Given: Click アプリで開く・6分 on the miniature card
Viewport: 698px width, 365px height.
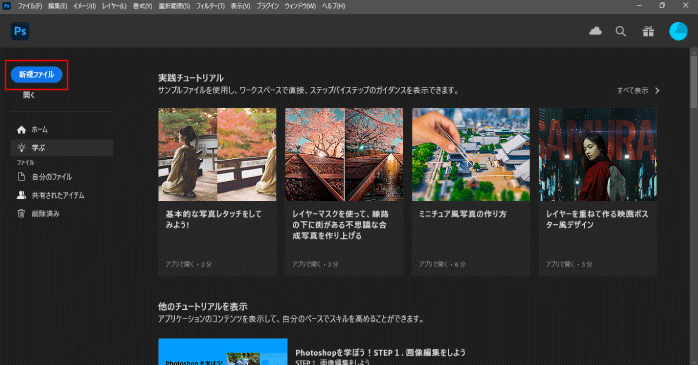Looking at the screenshot, I should tap(442, 264).
